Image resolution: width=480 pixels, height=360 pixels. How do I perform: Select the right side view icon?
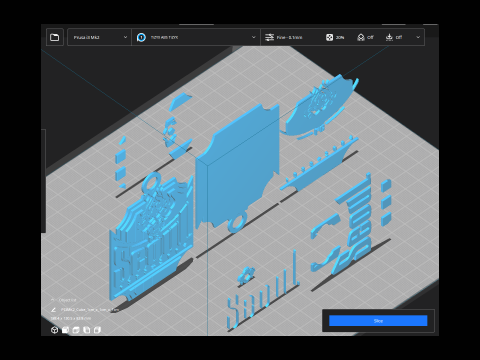(x=97, y=330)
